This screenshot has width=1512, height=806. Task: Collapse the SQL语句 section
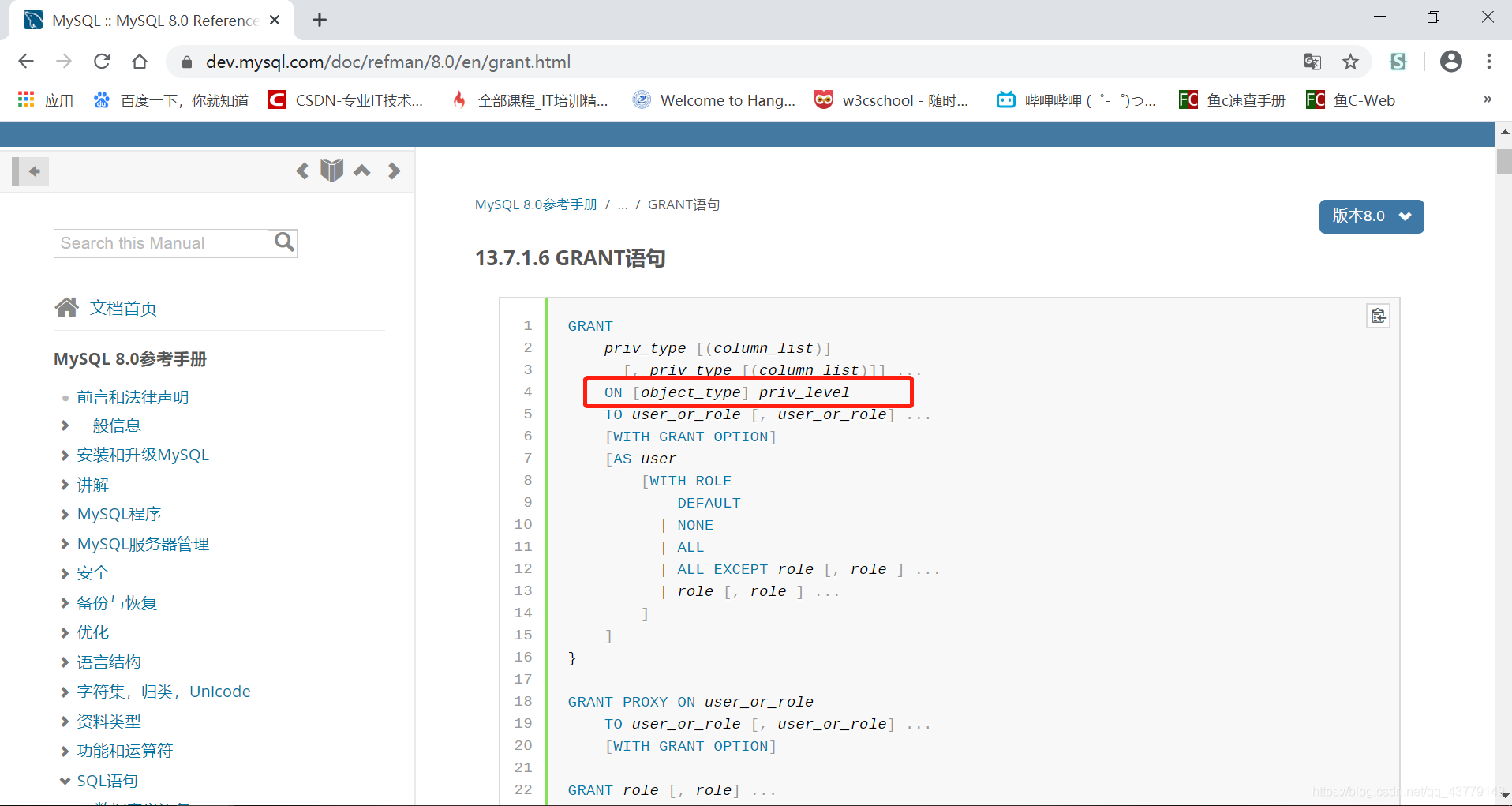[65, 781]
